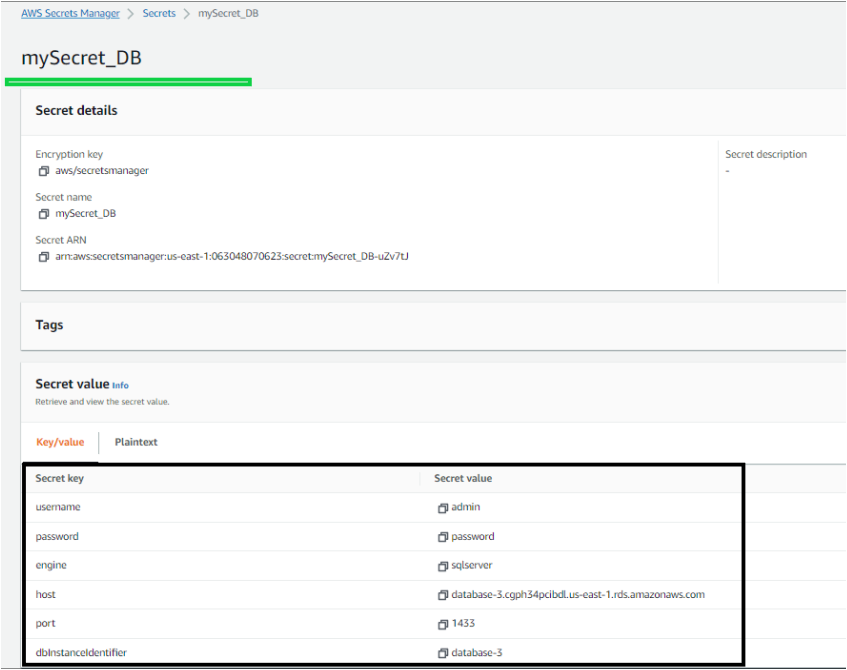Copy the sqlserver engine value
This screenshot has width=847, height=670.
click(x=440, y=565)
